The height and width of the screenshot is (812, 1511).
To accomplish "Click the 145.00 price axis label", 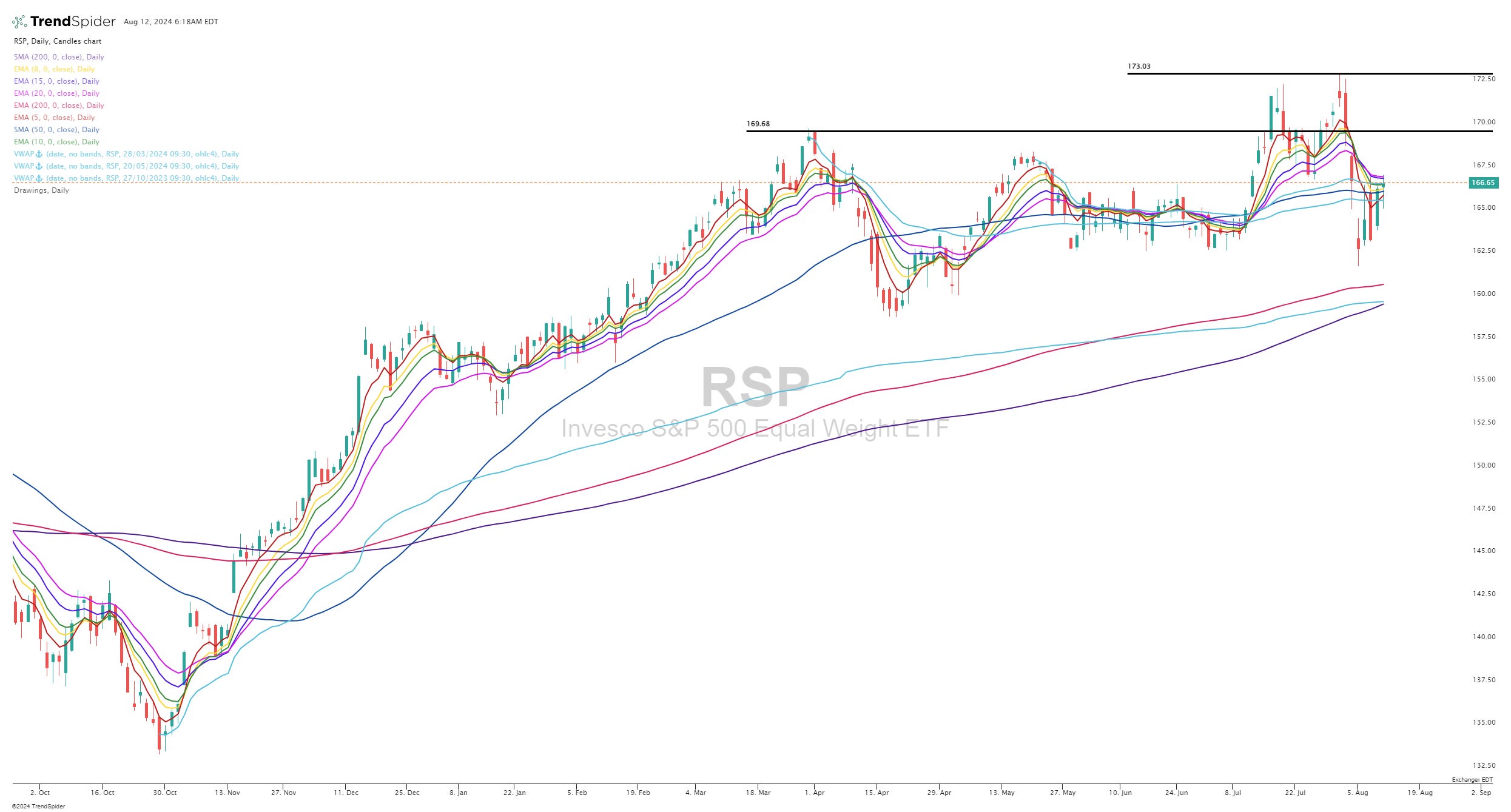I will (x=1484, y=551).
